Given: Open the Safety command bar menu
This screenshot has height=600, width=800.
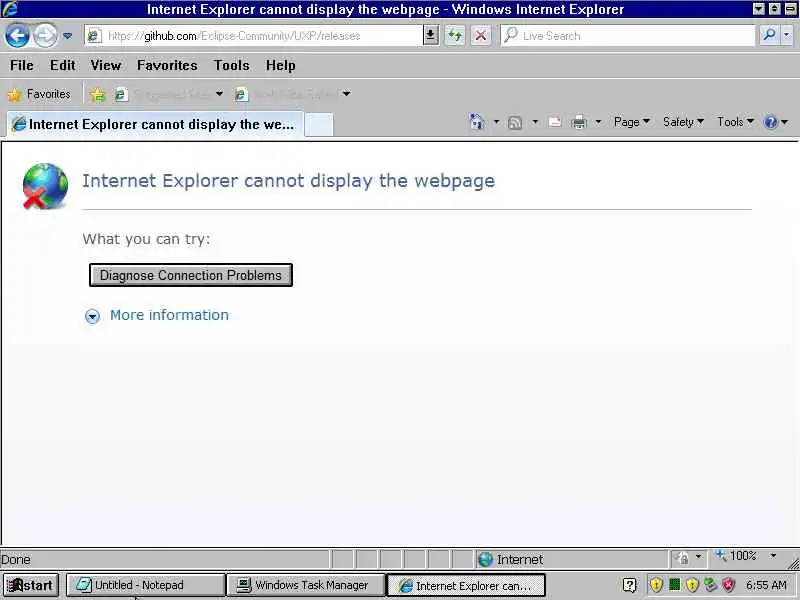Looking at the screenshot, I should click(683, 122).
